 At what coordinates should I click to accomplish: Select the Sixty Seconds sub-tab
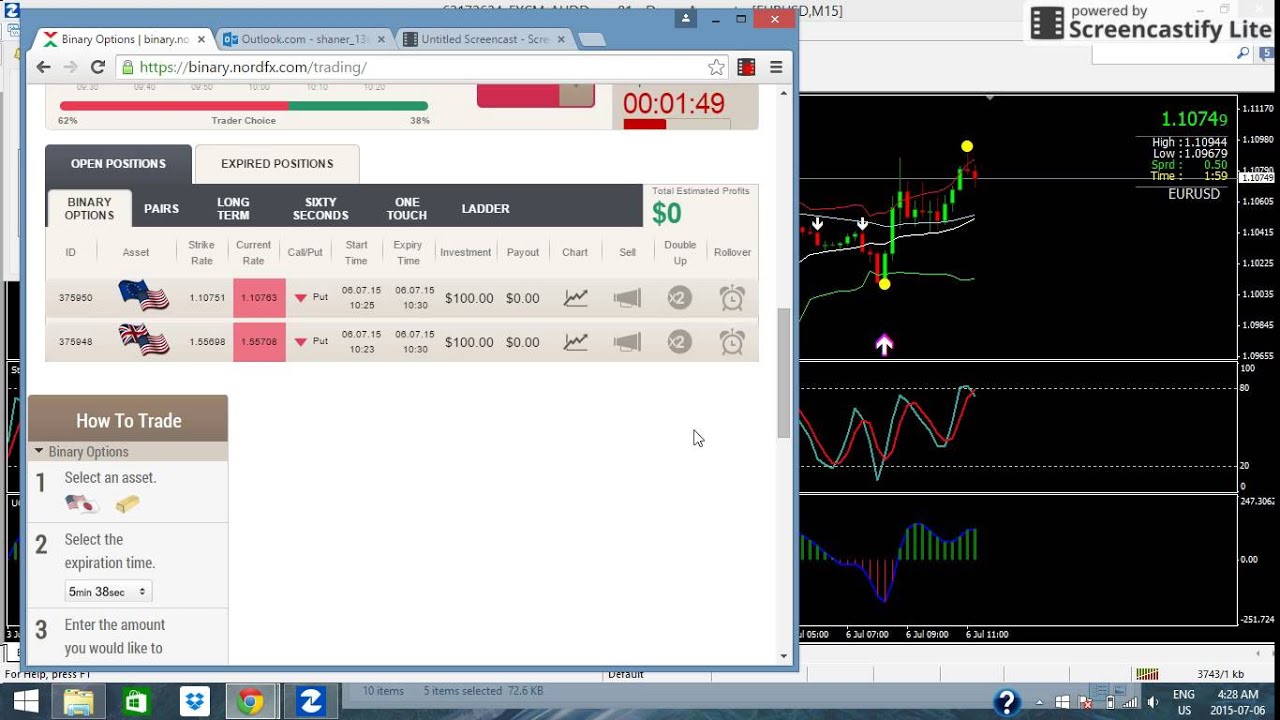point(320,208)
